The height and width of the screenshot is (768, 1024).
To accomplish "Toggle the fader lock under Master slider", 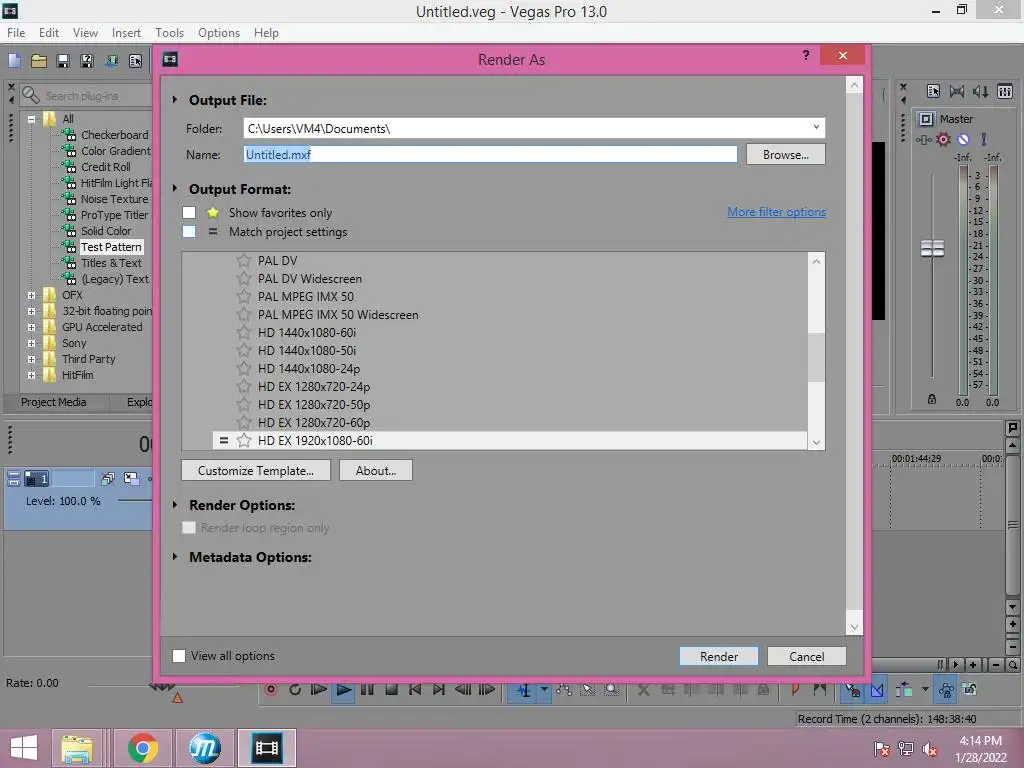I will 932,399.
